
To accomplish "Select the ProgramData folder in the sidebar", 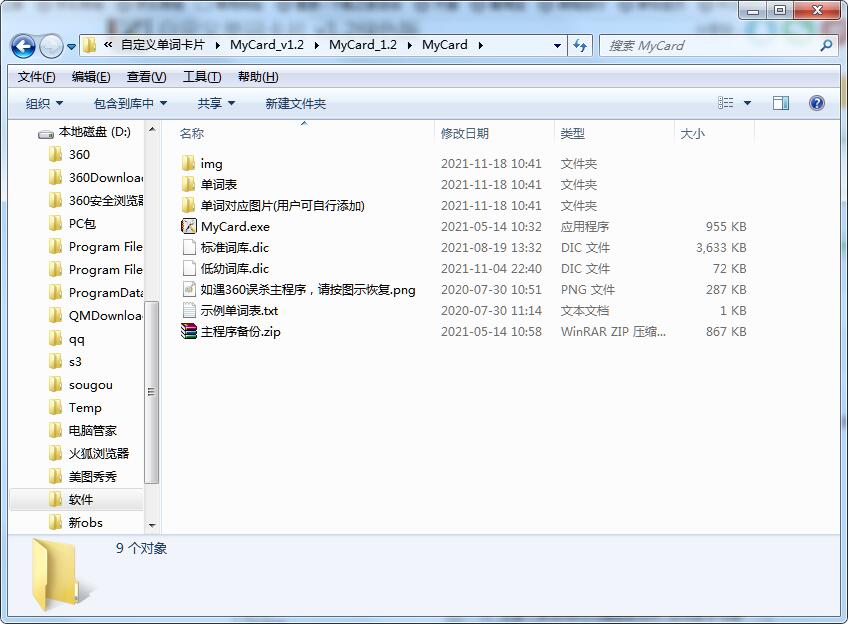I will click(x=96, y=293).
